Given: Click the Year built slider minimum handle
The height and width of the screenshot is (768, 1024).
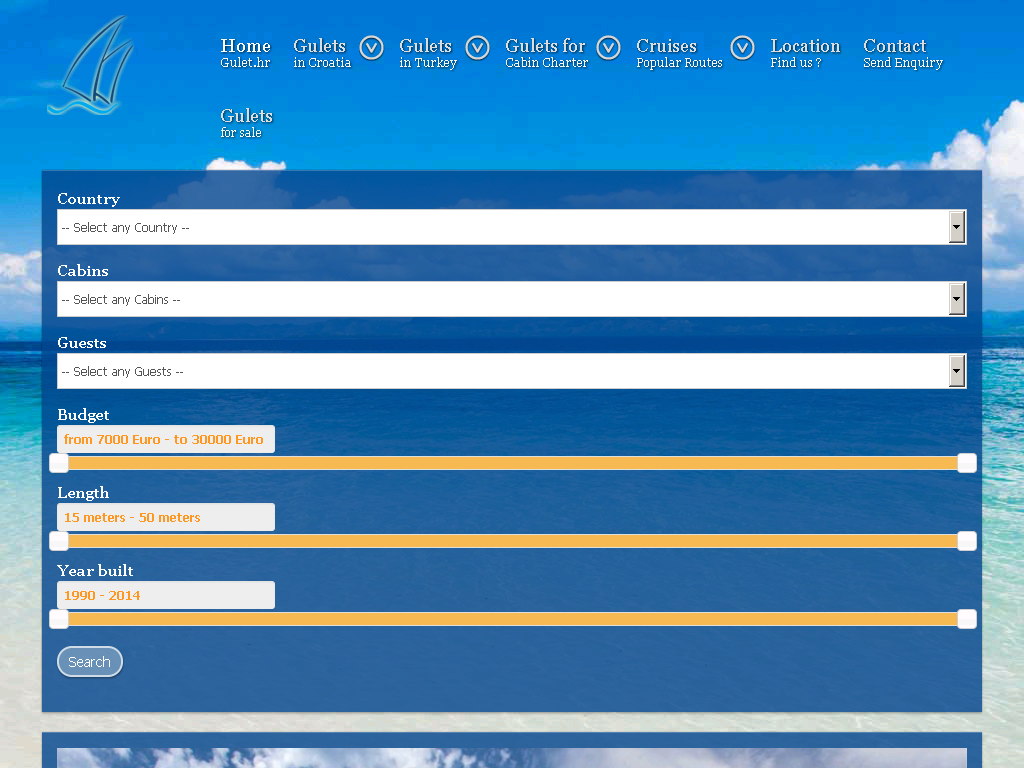Looking at the screenshot, I should pyautogui.click(x=59, y=619).
